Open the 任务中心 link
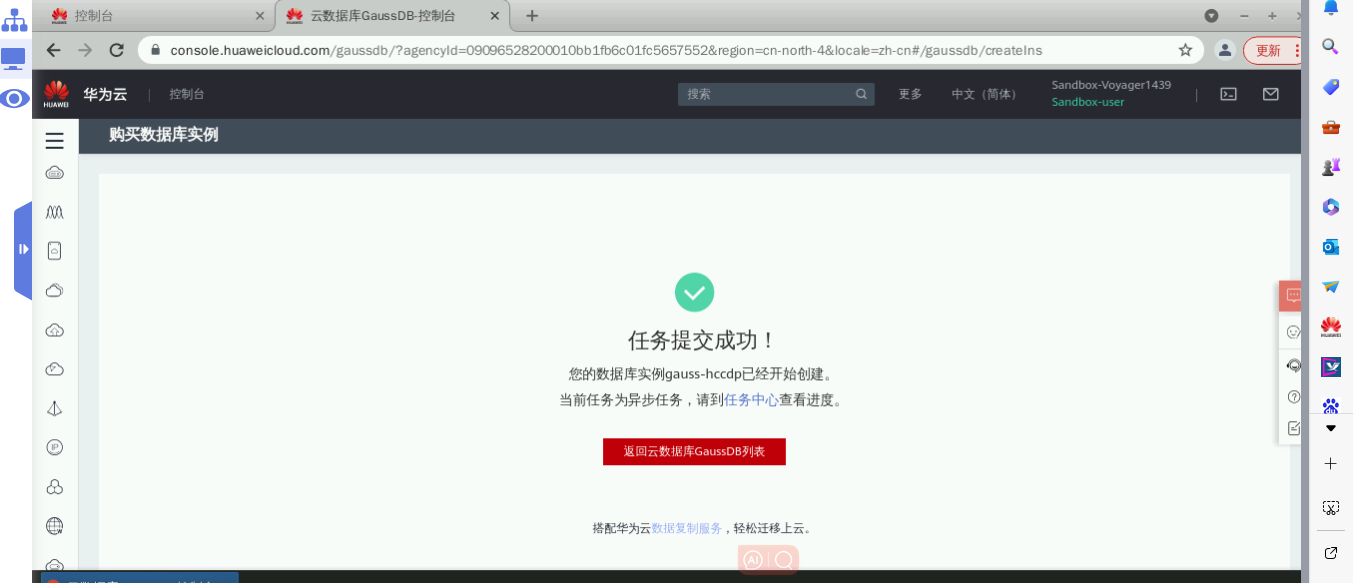1353x583 pixels. [x=751, y=400]
